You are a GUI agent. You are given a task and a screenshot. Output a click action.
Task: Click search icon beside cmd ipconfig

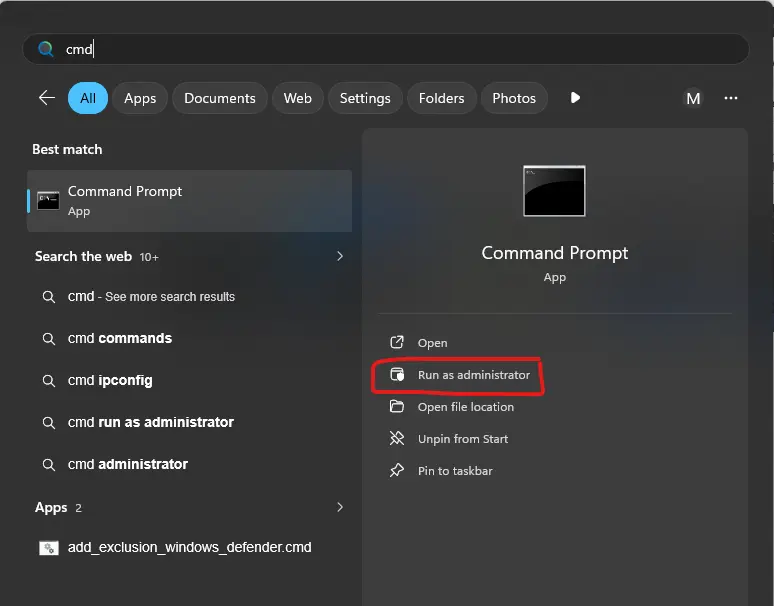48,381
